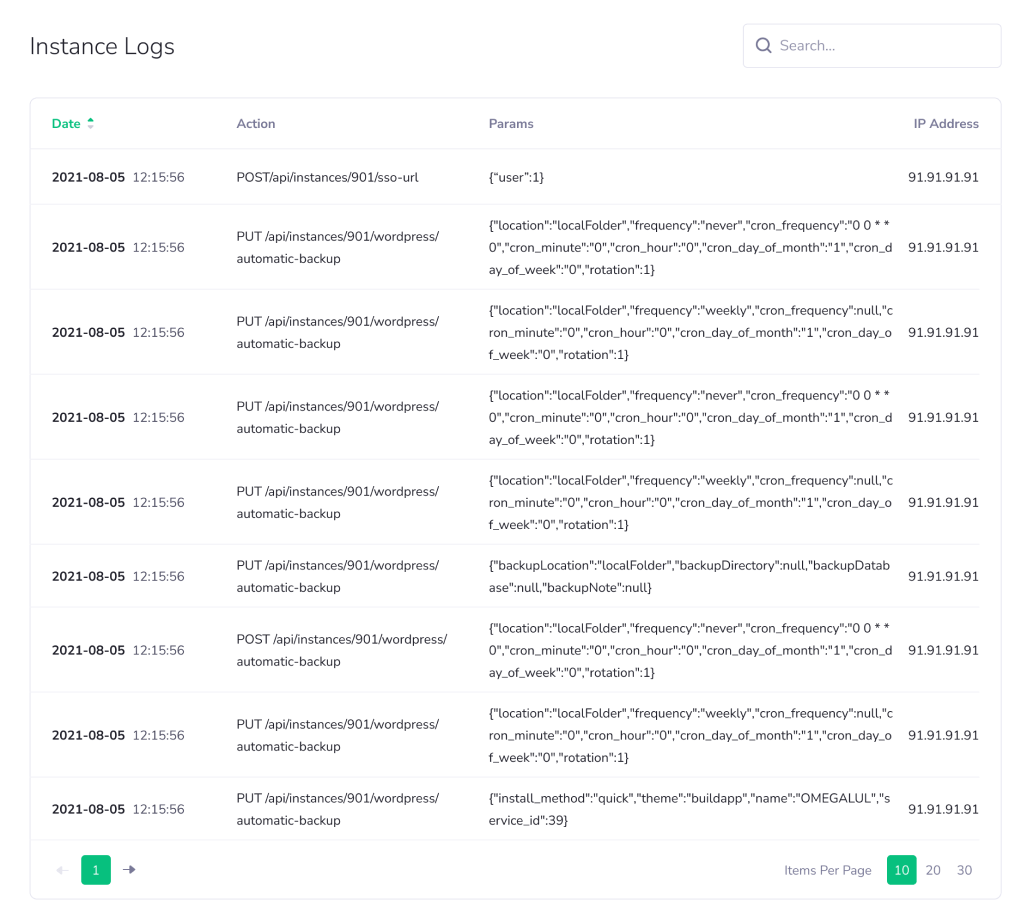Click the OMEGALUL install log entry
1032x924 pixels.
coord(516,809)
